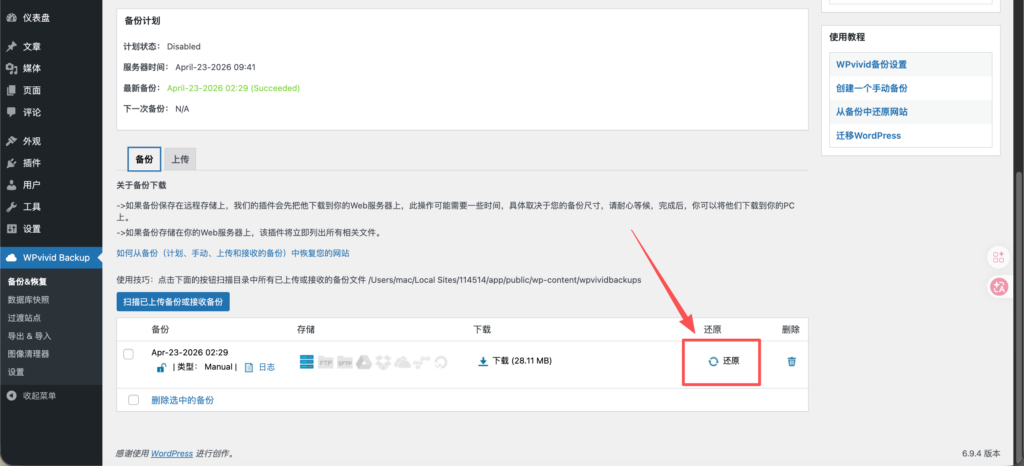The width and height of the screenshot is (1024, 466).
Task: Open the 仪表盘 dashboard menu
Action: point(51,18)
